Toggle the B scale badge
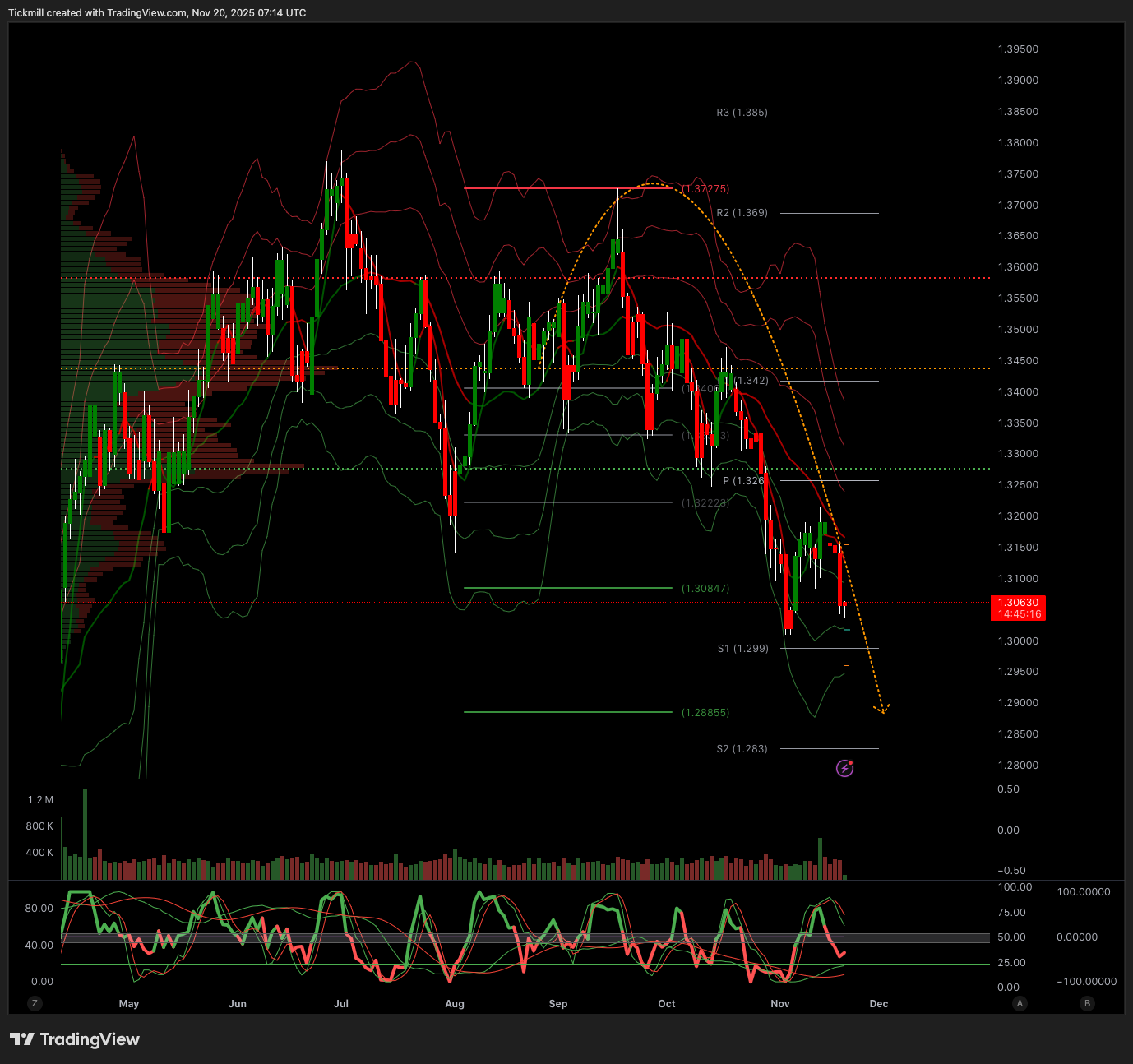The image size is (1133, 1064). pyautogui.click(x=1088, y=1003)
